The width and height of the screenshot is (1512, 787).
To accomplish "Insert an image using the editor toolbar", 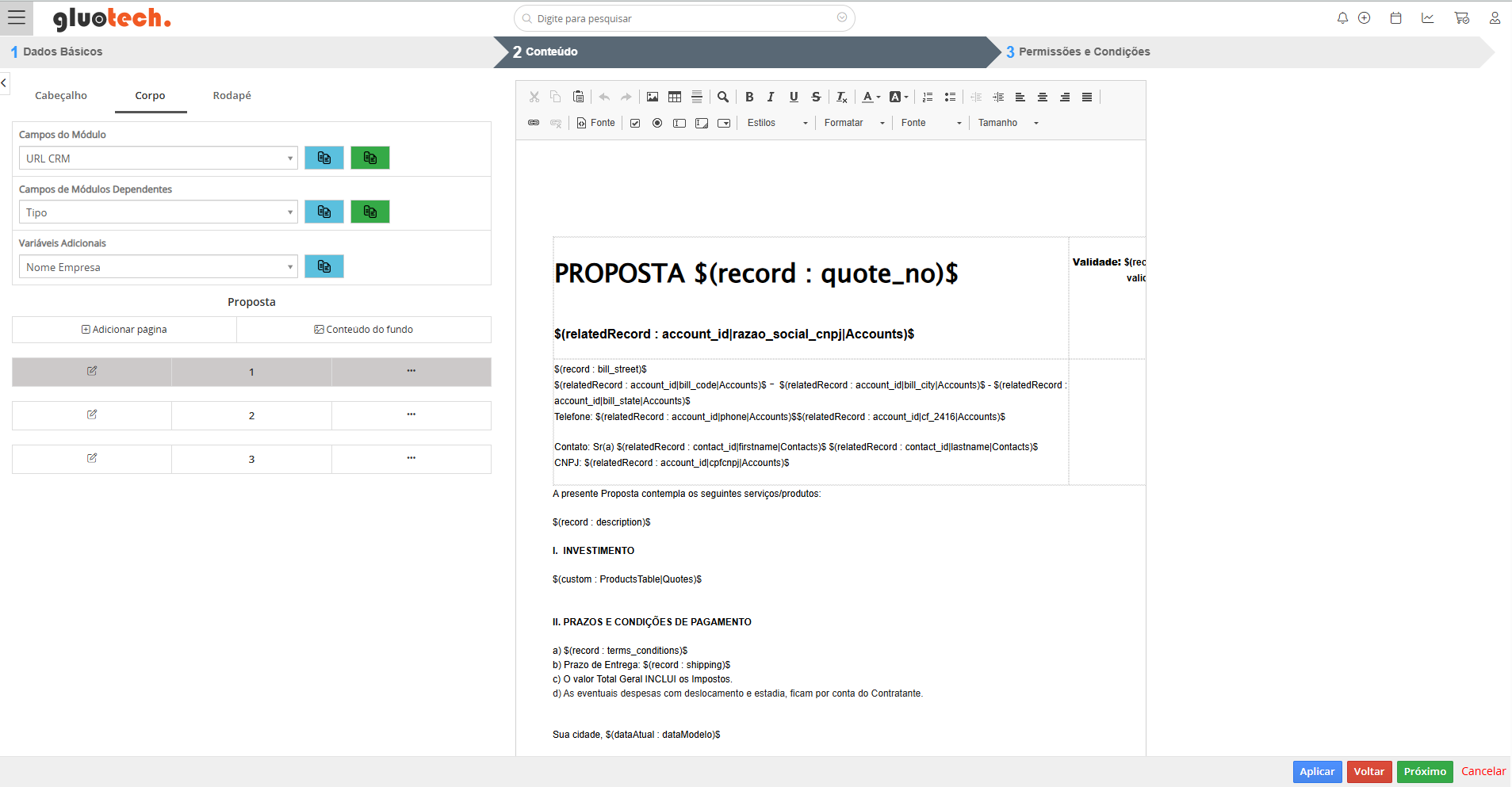I will point(653,97).
